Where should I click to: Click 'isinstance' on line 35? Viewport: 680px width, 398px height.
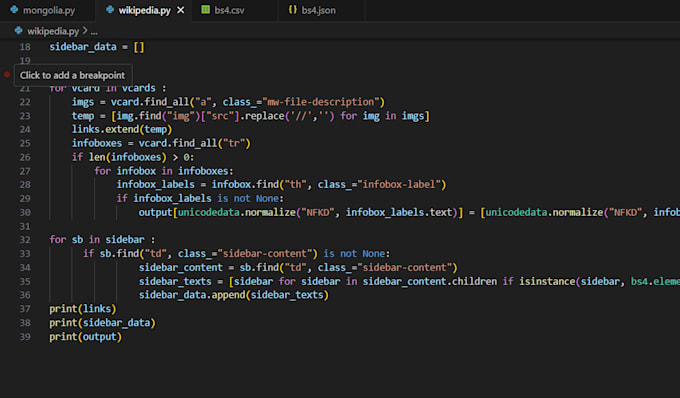click(x=547, y=281)
